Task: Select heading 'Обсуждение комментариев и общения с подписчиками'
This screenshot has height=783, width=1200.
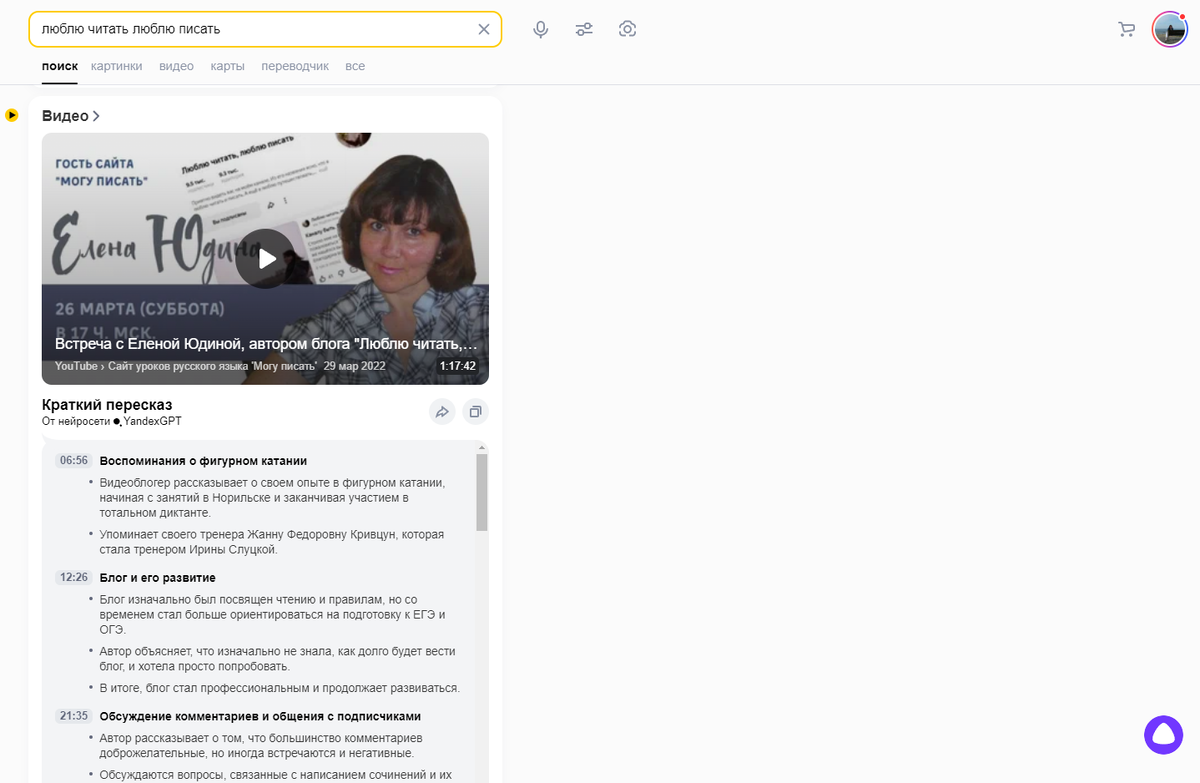Action: coord(260,716)
